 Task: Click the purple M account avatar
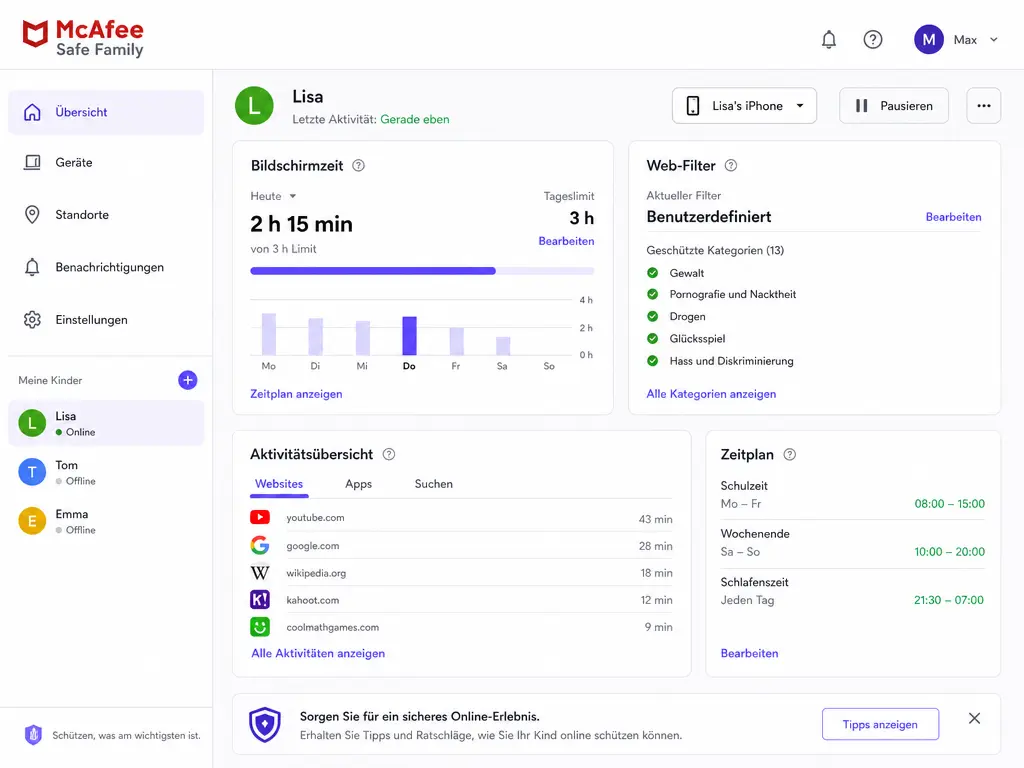point(929,40)
